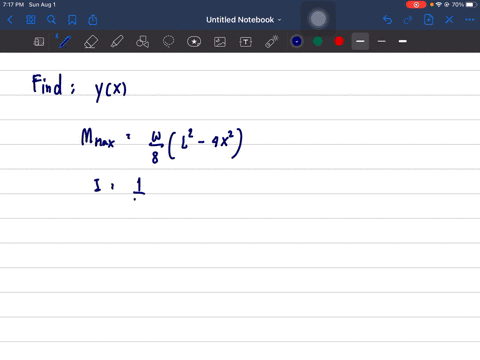The width and height of the screenshot is (480, 360).
Task: Open the share and export menu
Action: click(93, 20)
